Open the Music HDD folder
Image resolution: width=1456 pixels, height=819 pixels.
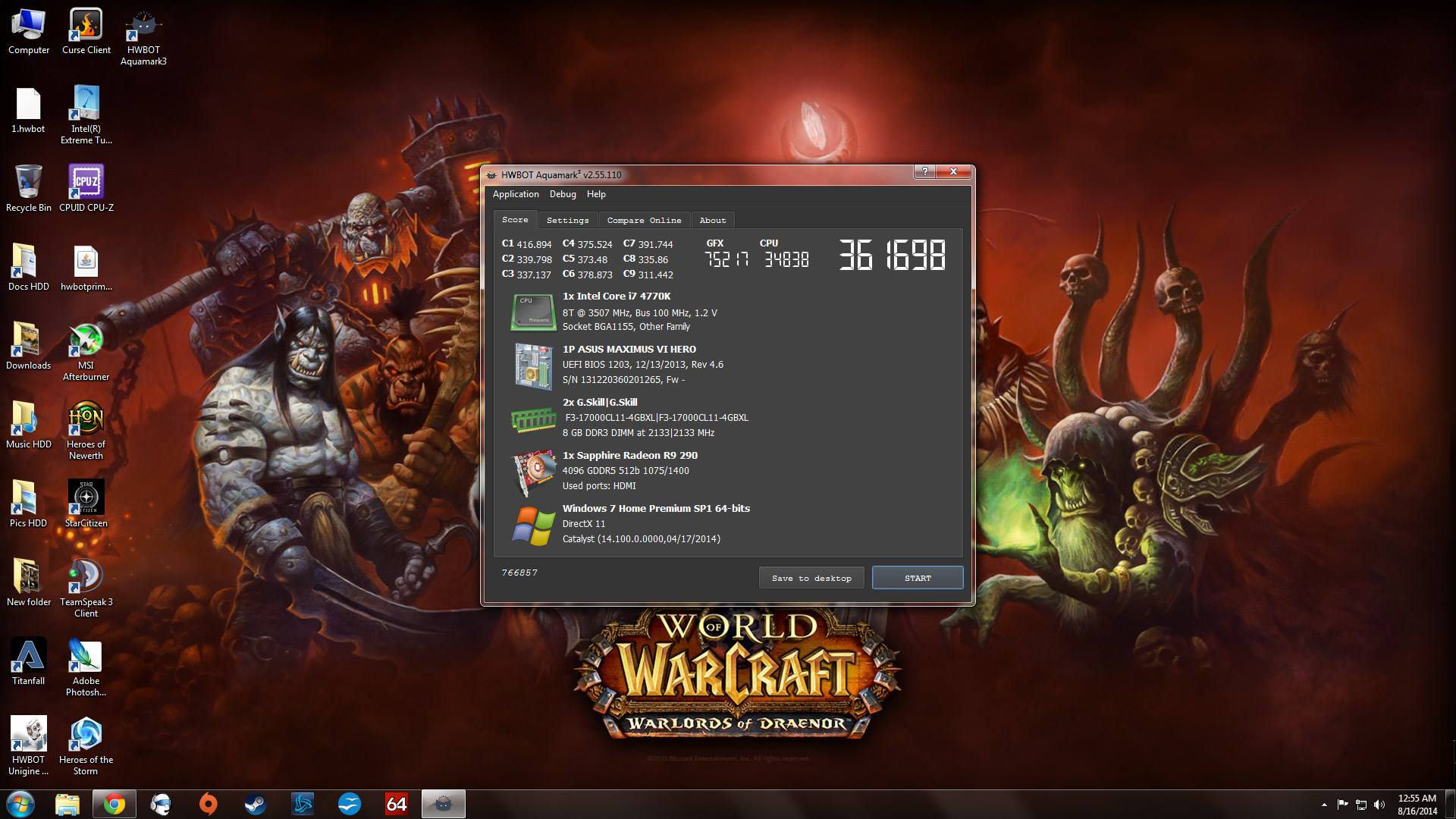pos(29,425)
